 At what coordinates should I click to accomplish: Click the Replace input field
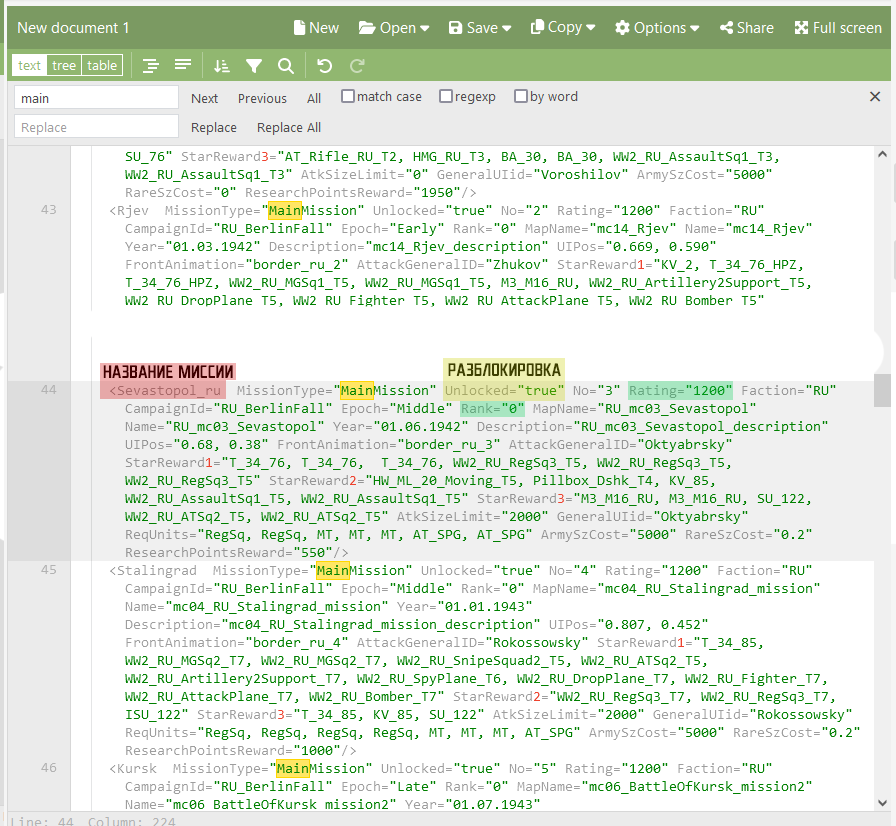96,127
